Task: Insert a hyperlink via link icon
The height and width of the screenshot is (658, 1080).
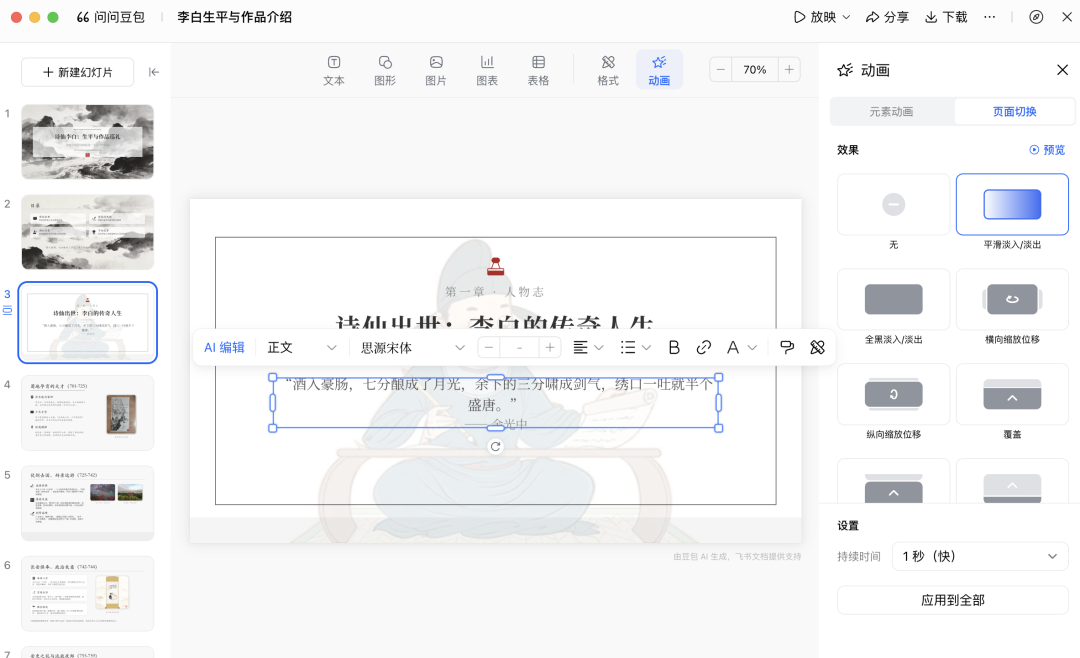Action: click(x=704, y=347)
